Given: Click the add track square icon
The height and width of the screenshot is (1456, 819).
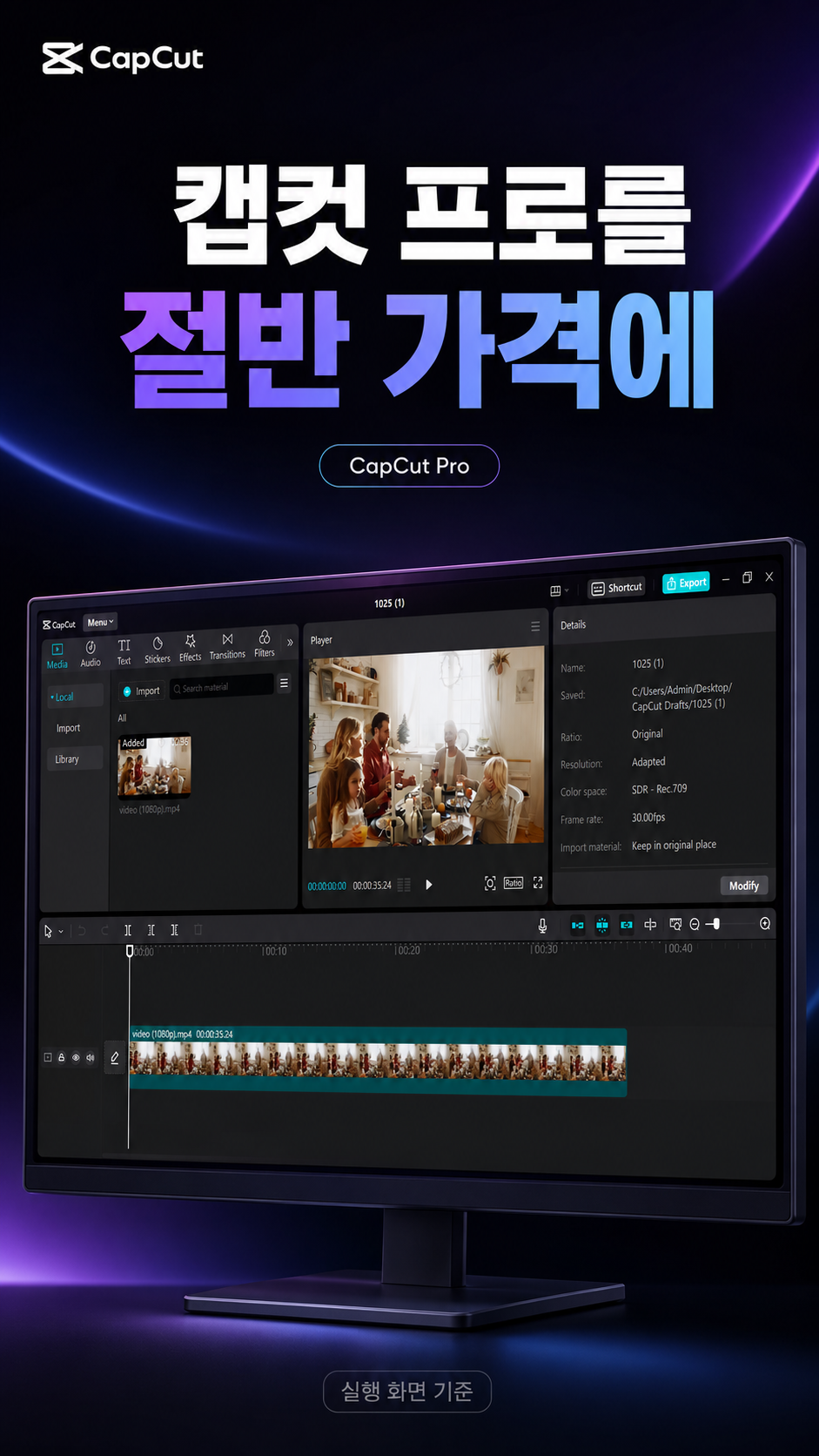Looking at the screenshot, I should [48, 1057].
